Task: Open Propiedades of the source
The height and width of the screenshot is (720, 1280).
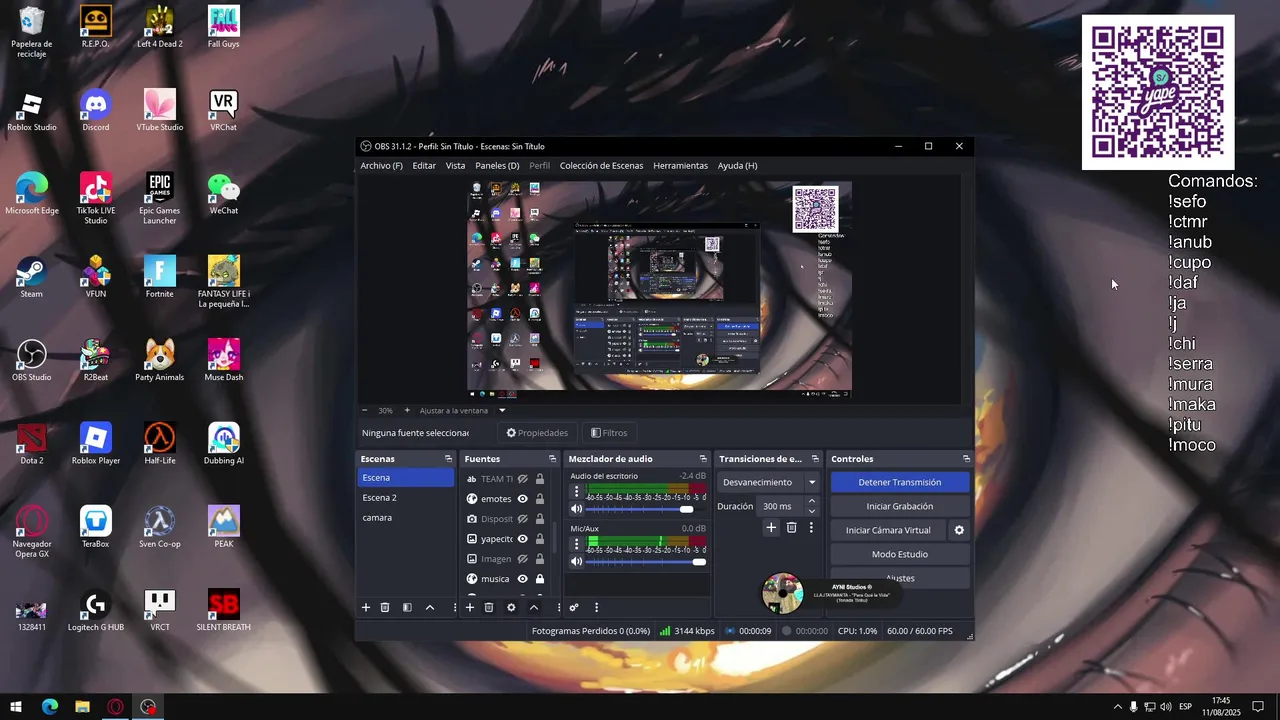Action: pos(537,433)
